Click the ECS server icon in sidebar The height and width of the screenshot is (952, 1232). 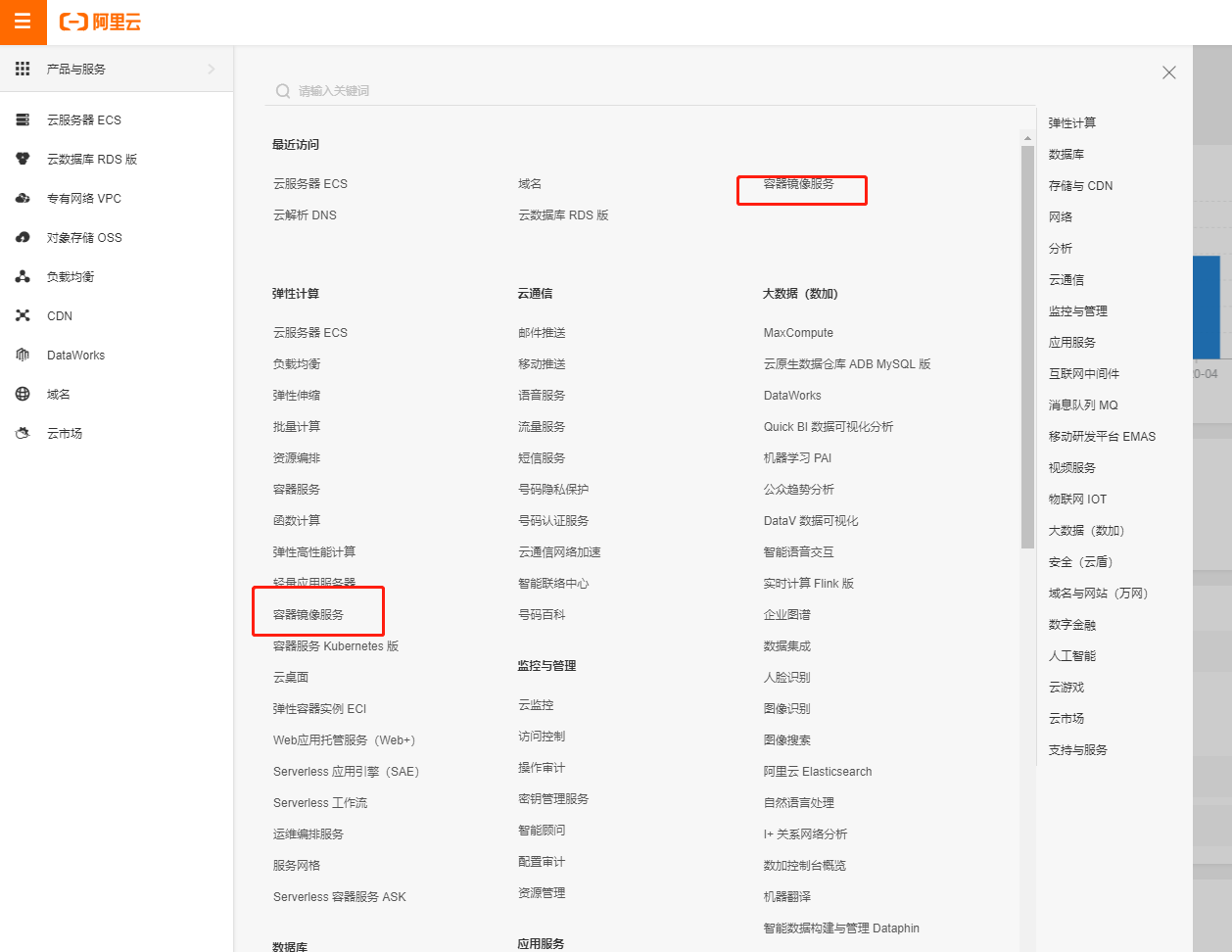coord(23,119)
